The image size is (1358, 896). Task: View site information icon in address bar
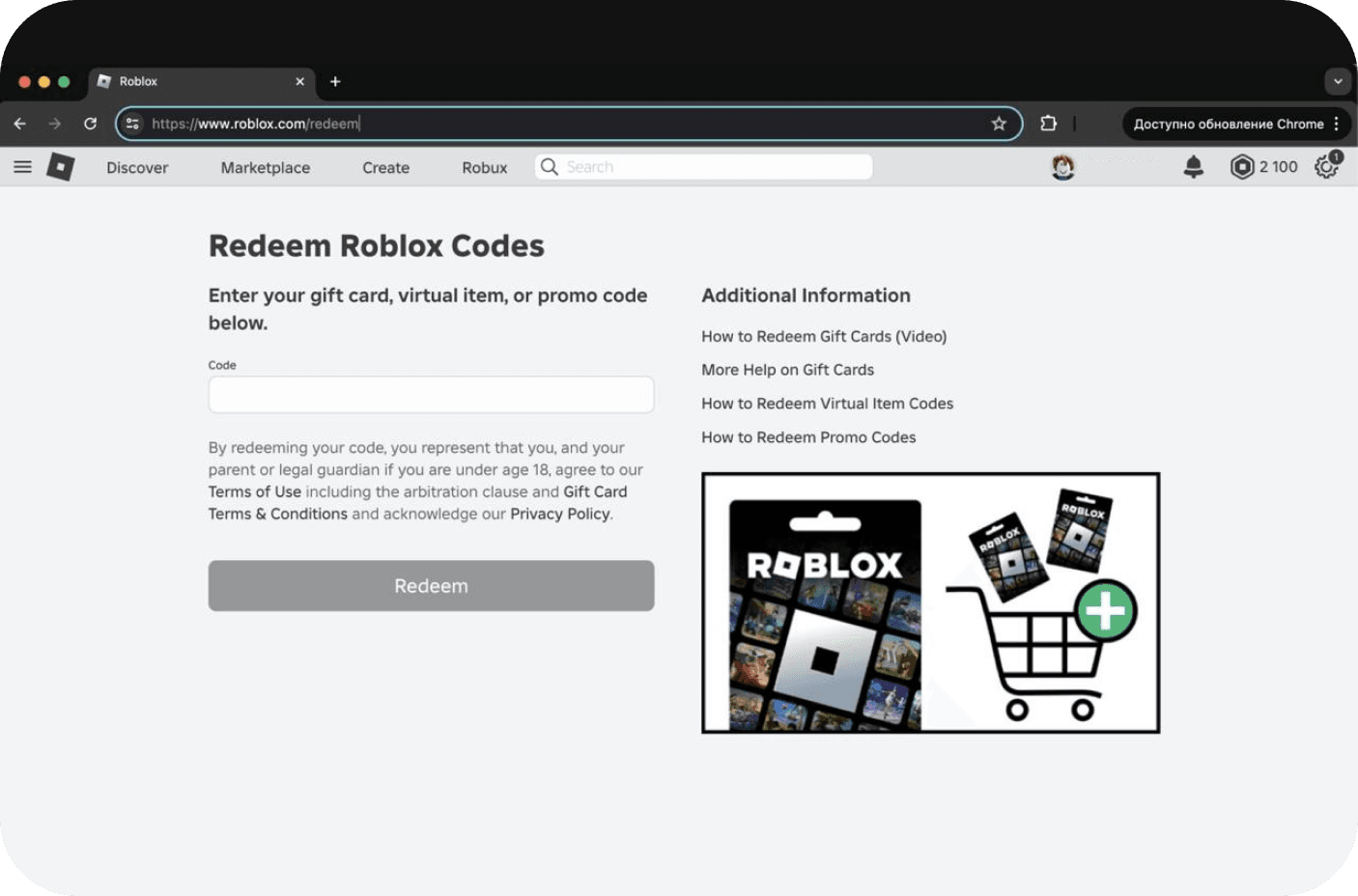click(133, 124)
